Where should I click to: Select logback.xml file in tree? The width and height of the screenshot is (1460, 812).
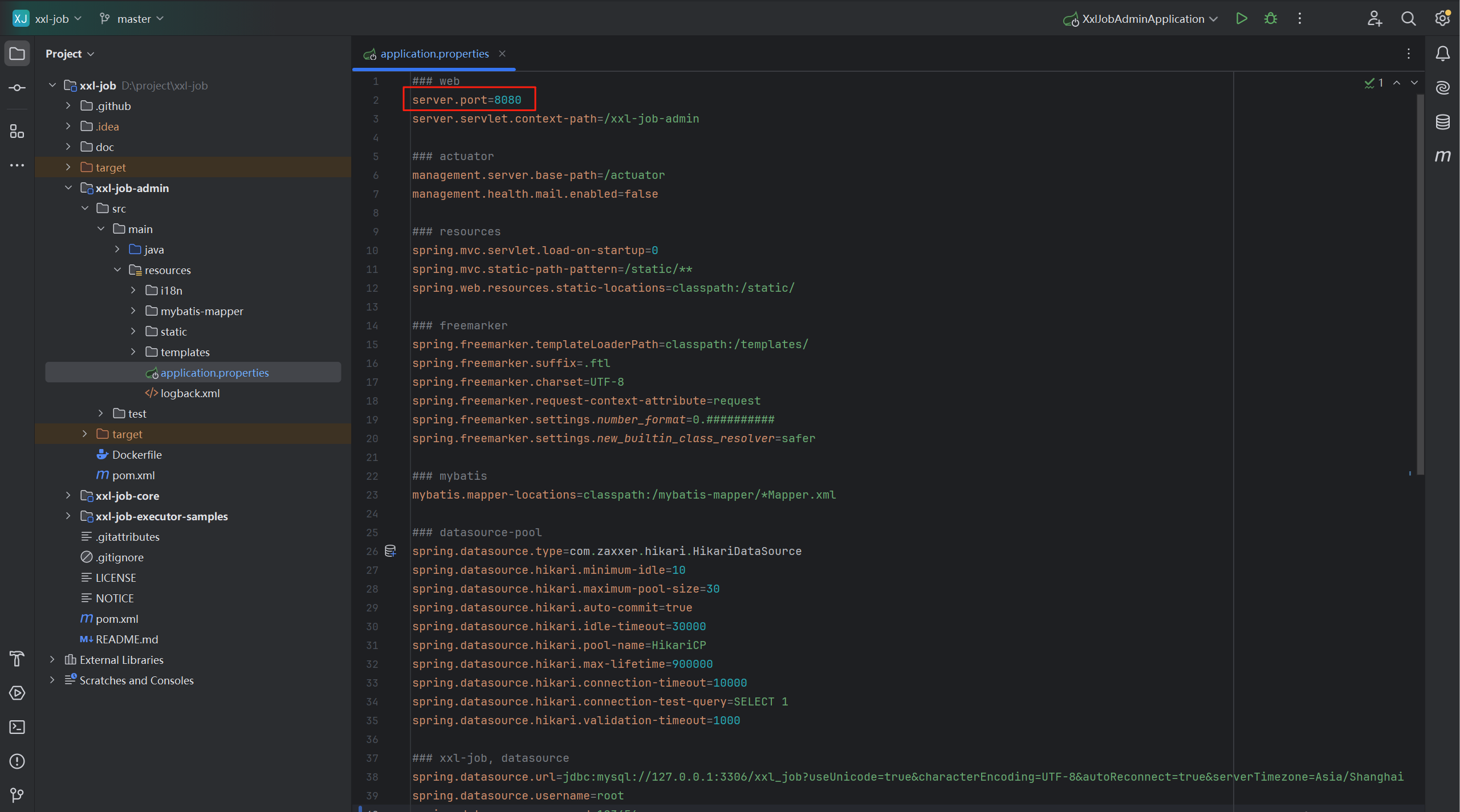[182, 393]
